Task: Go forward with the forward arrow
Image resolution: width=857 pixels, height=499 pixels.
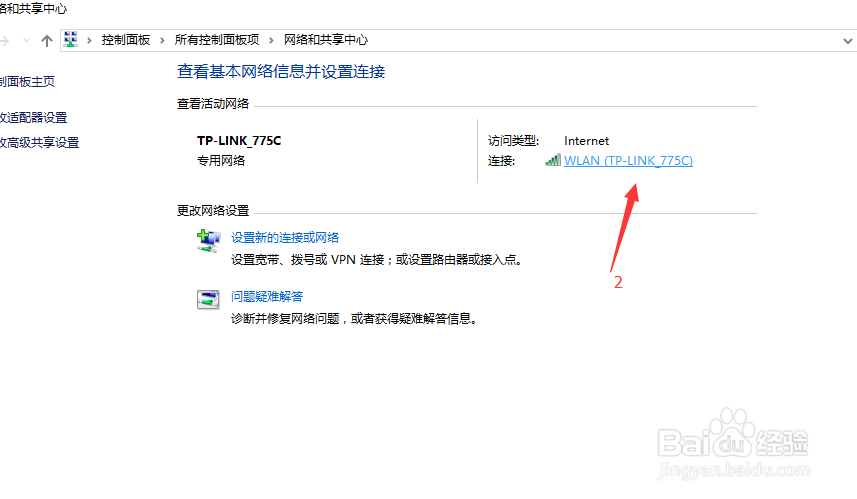Action: (x=4, y=40)
